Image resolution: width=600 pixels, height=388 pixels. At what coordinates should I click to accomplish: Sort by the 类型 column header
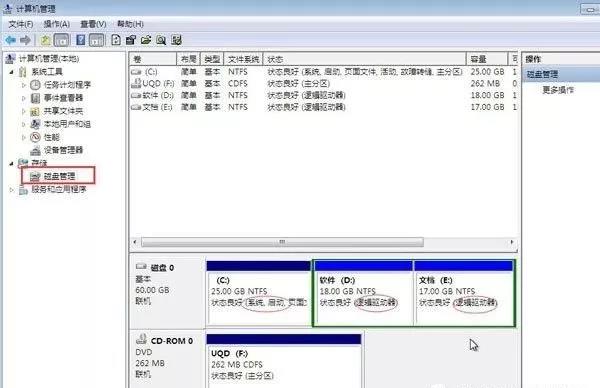click(x=212, y=59)
